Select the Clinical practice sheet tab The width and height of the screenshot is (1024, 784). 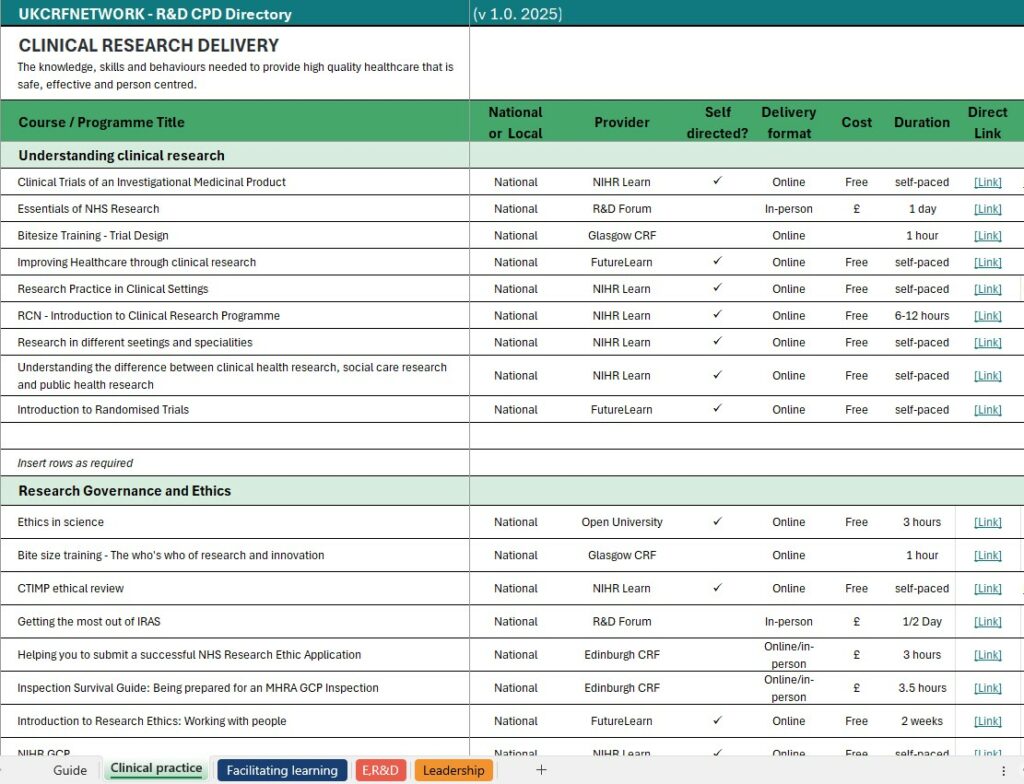pos(156,768)
